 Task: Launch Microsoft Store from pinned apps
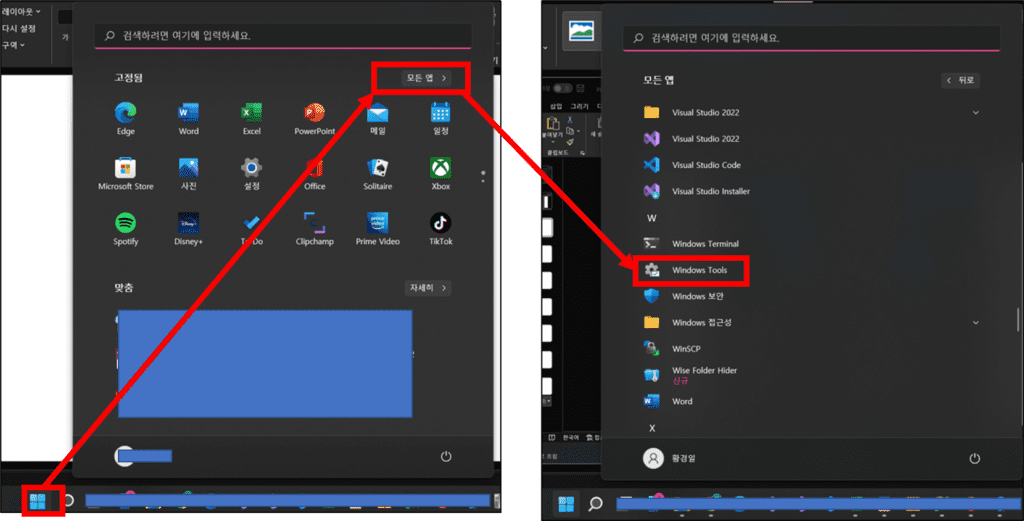click(125, 174)
